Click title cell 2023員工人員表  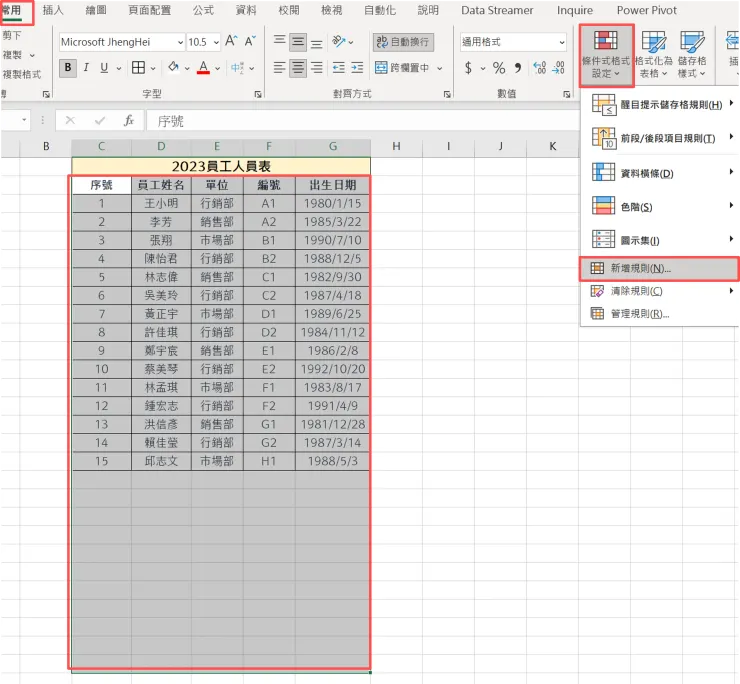pos(221,166)
